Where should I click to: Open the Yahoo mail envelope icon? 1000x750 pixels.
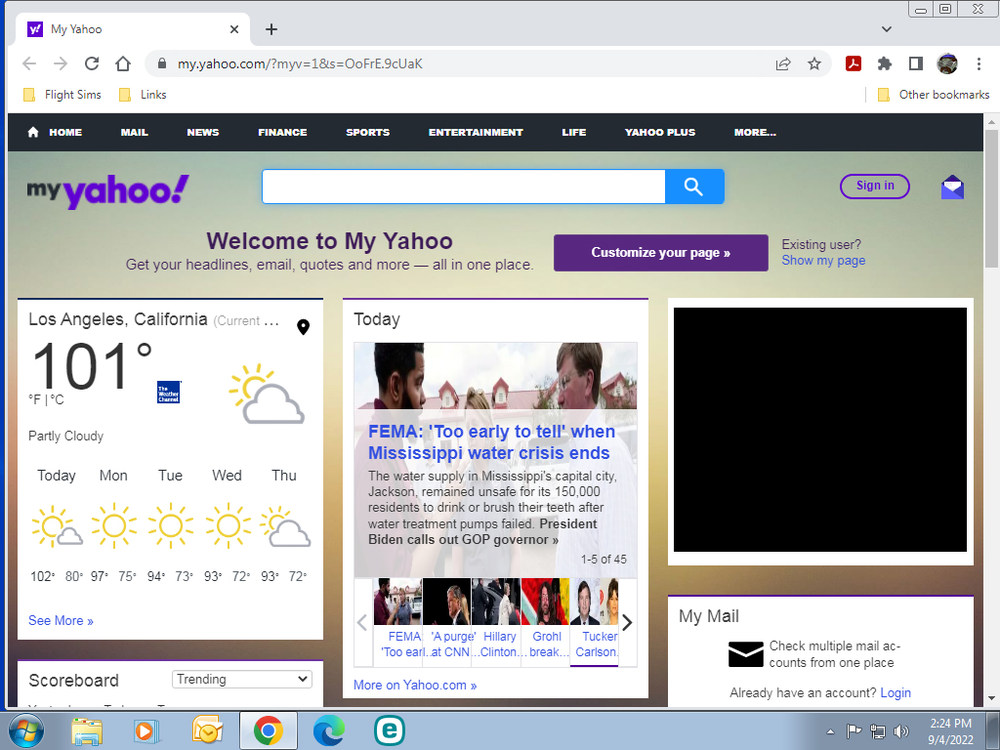952,187
